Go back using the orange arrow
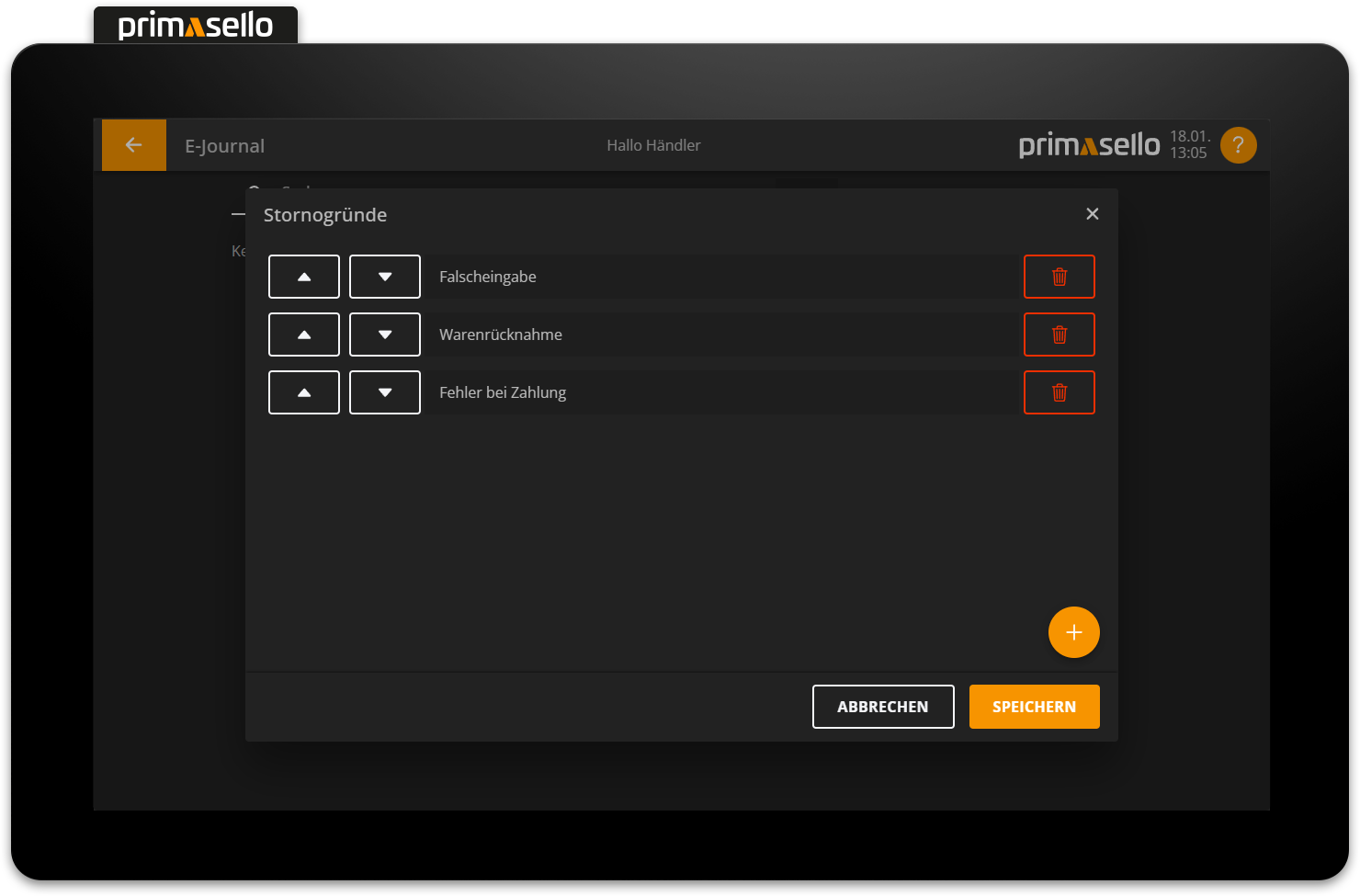 134,145
